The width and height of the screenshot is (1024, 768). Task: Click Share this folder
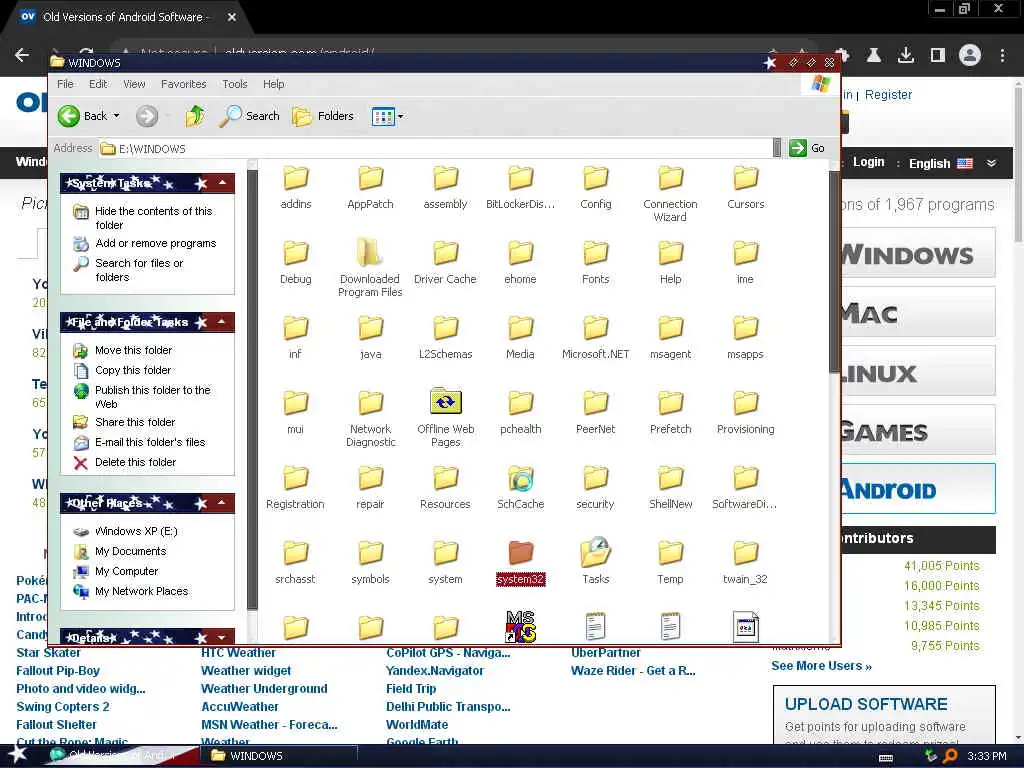point(135,422)
